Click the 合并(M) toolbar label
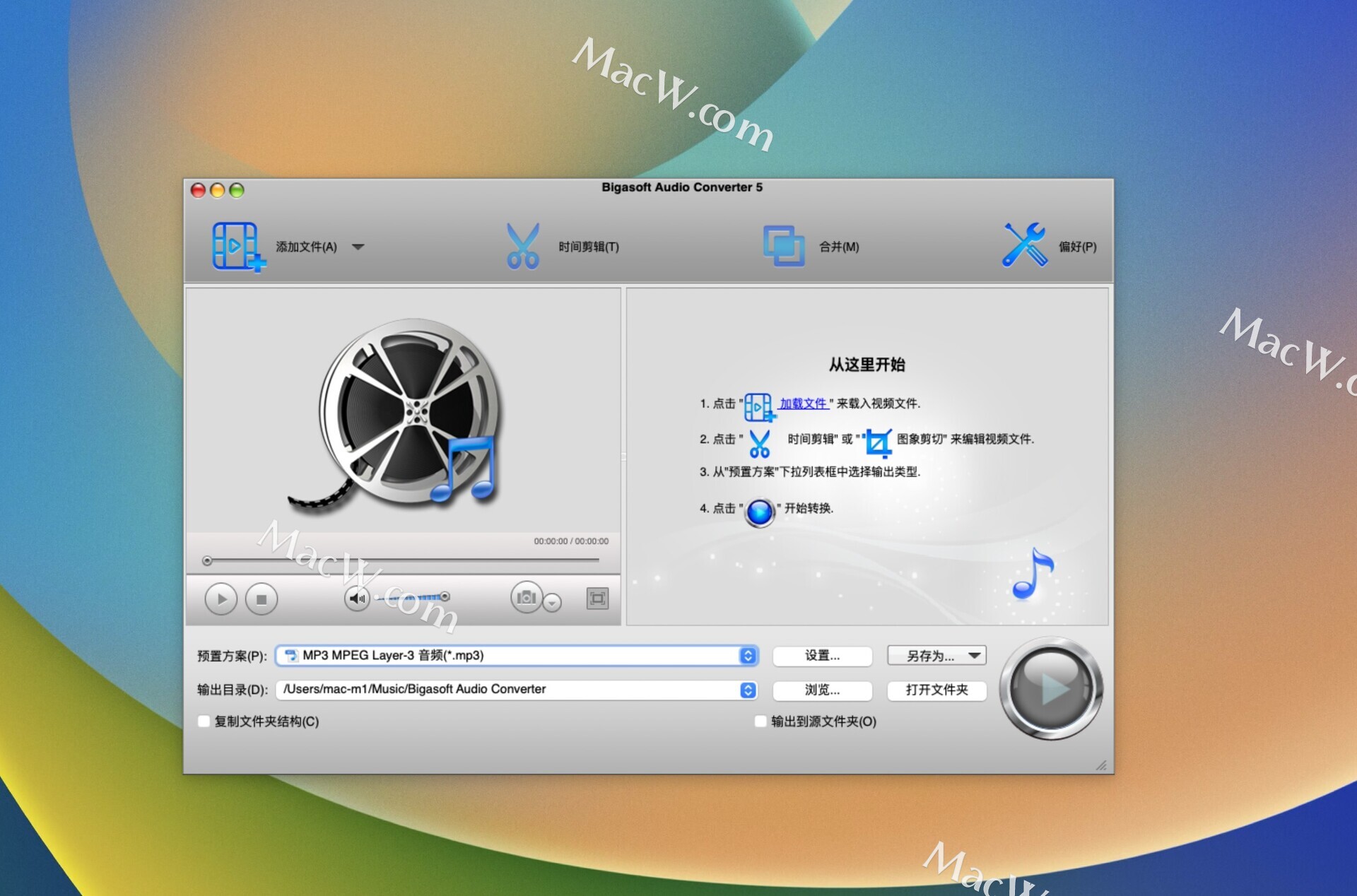The image size is (1357, 896). [839, 247]
